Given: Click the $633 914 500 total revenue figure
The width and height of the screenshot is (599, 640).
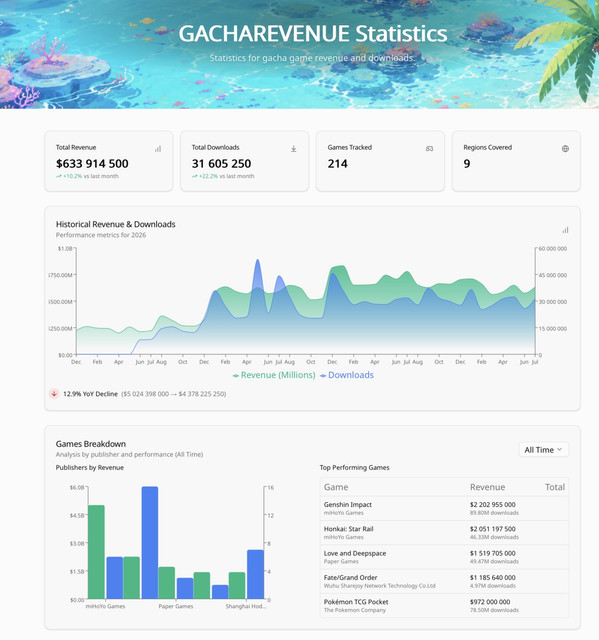Looking at the screenshot, I should pos(92,164).
